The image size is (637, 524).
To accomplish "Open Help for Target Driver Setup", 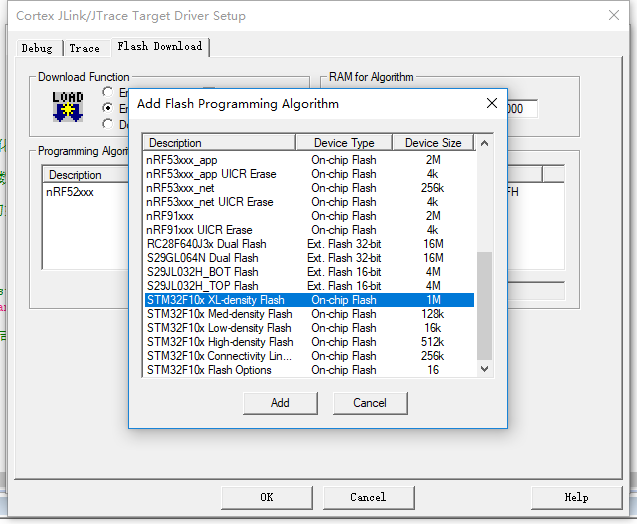I will coord(576,497).
